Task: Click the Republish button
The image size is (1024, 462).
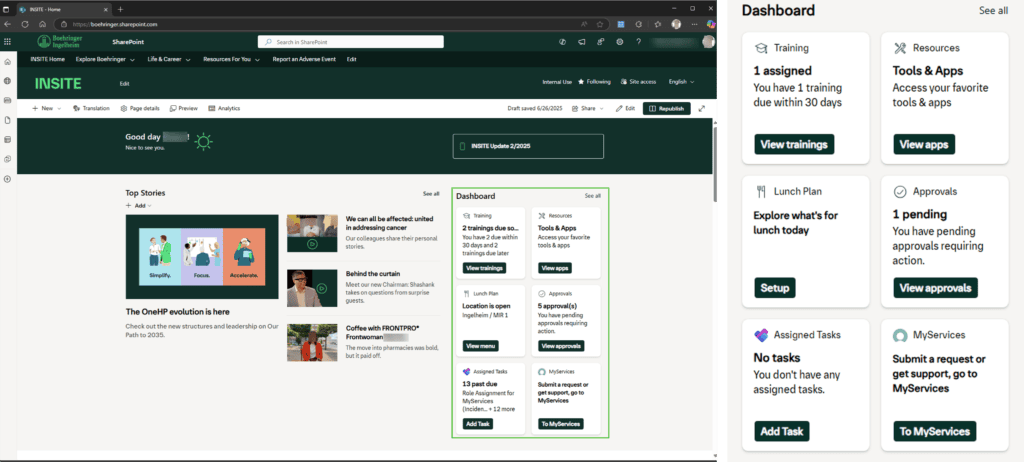Action: 667,108
